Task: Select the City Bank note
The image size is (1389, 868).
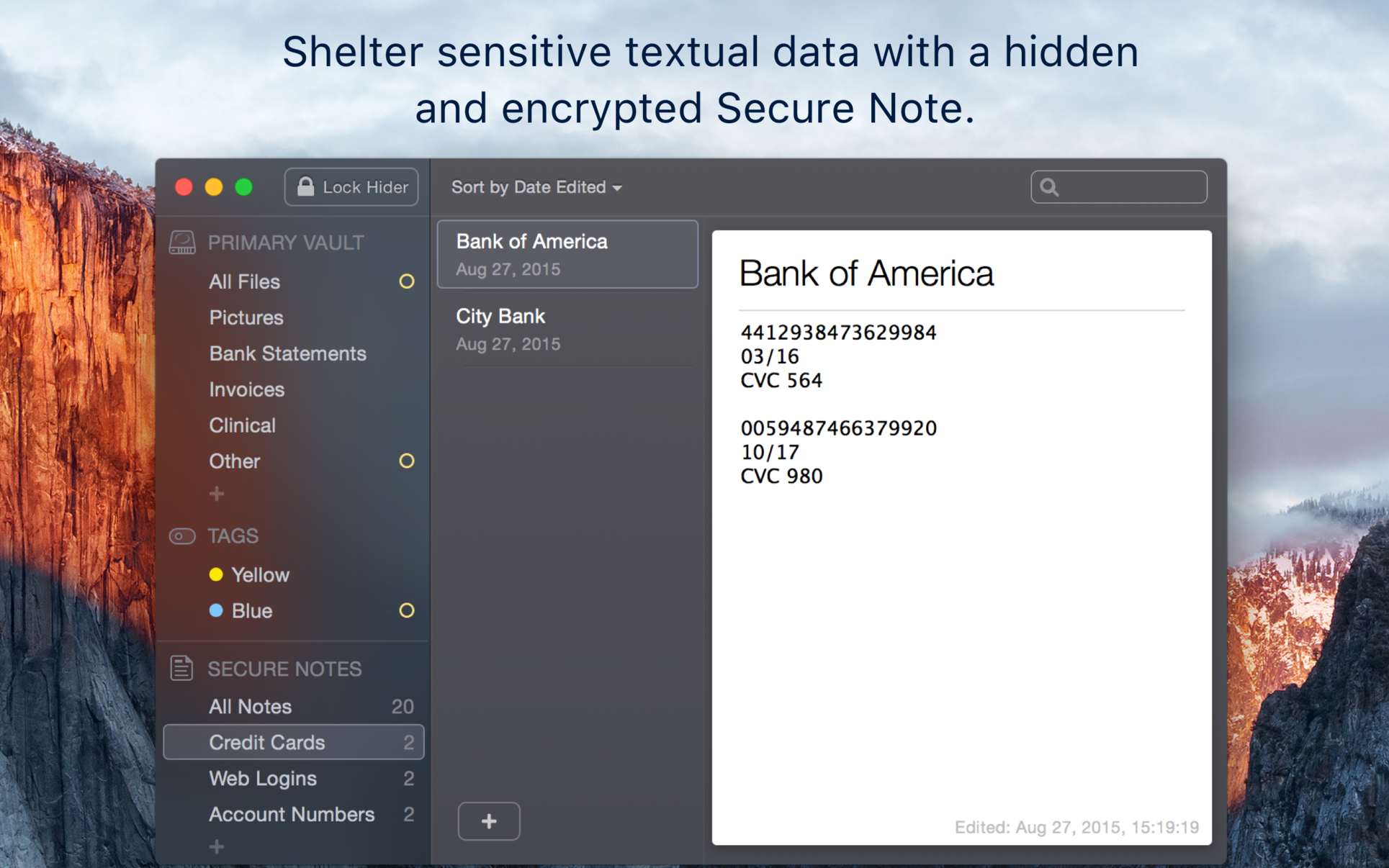Action: [x=568, y=329]
